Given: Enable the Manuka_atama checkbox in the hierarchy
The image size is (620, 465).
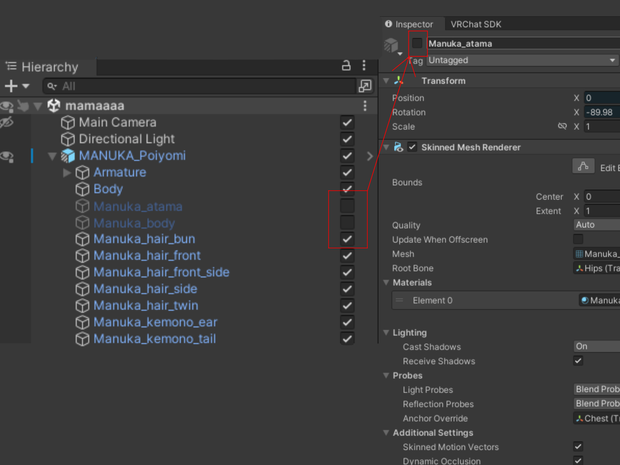Looking at the screenshot, I should pos(347,206).
